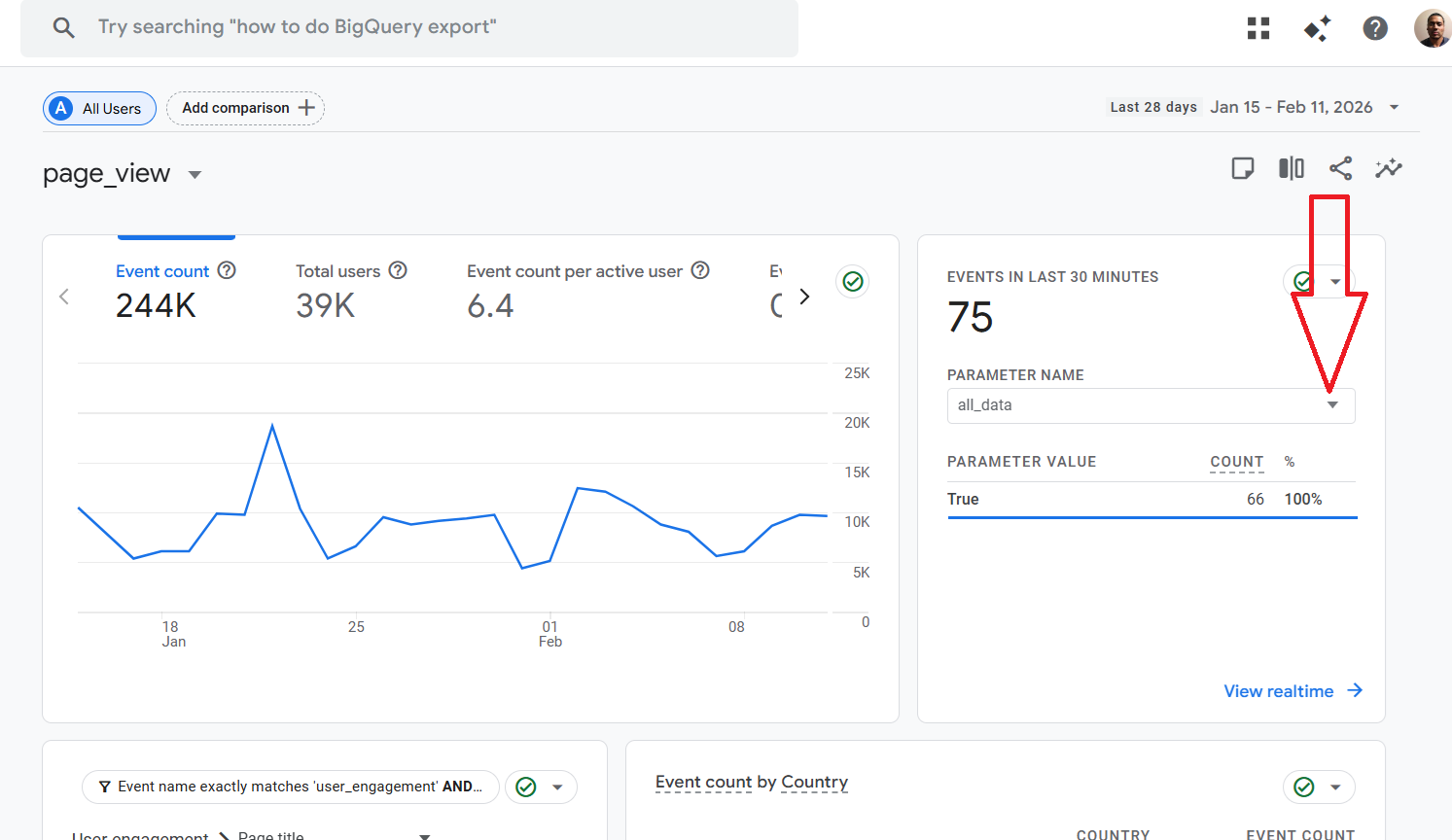Open the Insights sparkline icon
The width and height of the screenshot is (1452, 840).
(1389, 168)
